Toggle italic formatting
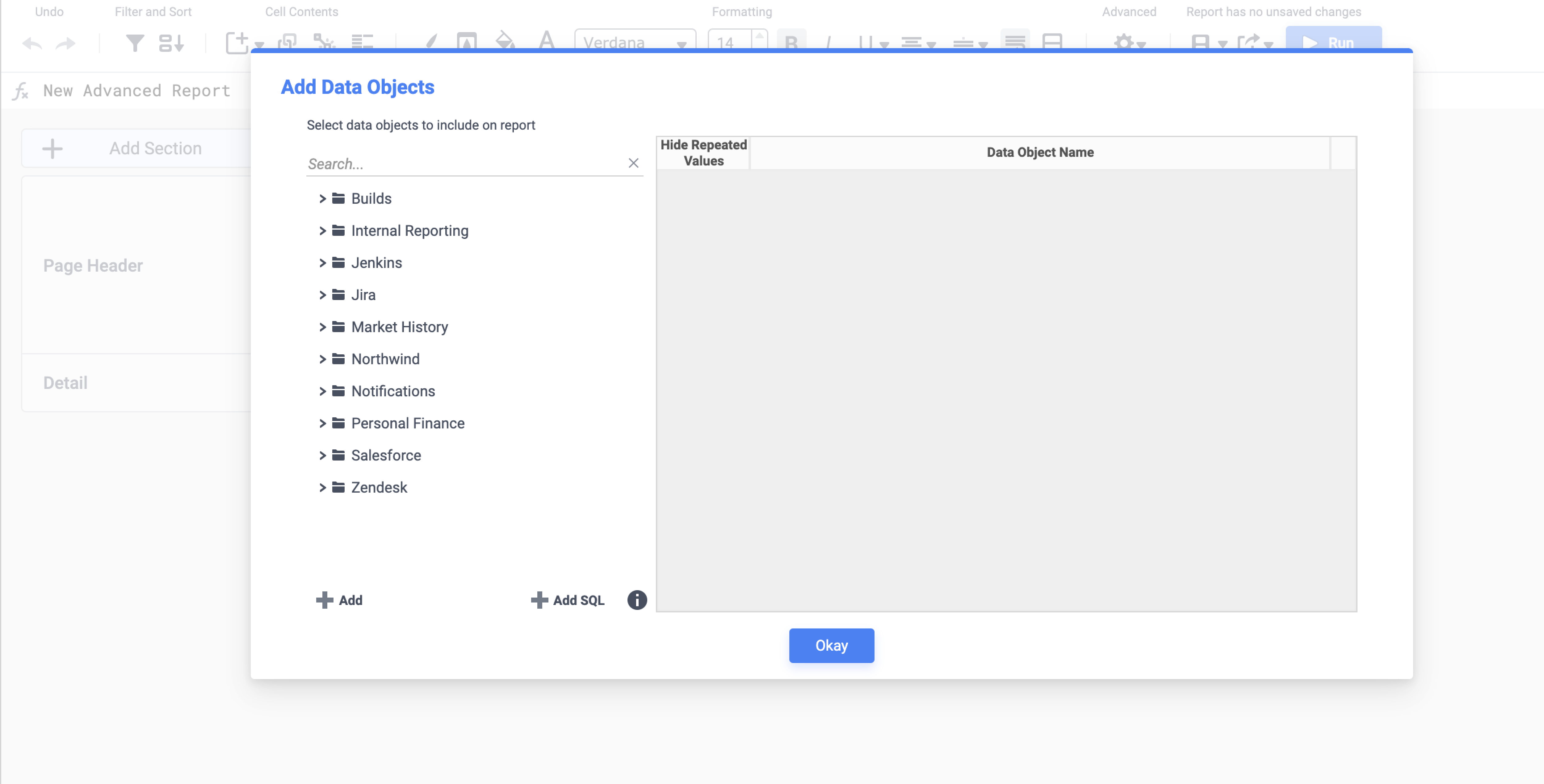 click(828, 42)
